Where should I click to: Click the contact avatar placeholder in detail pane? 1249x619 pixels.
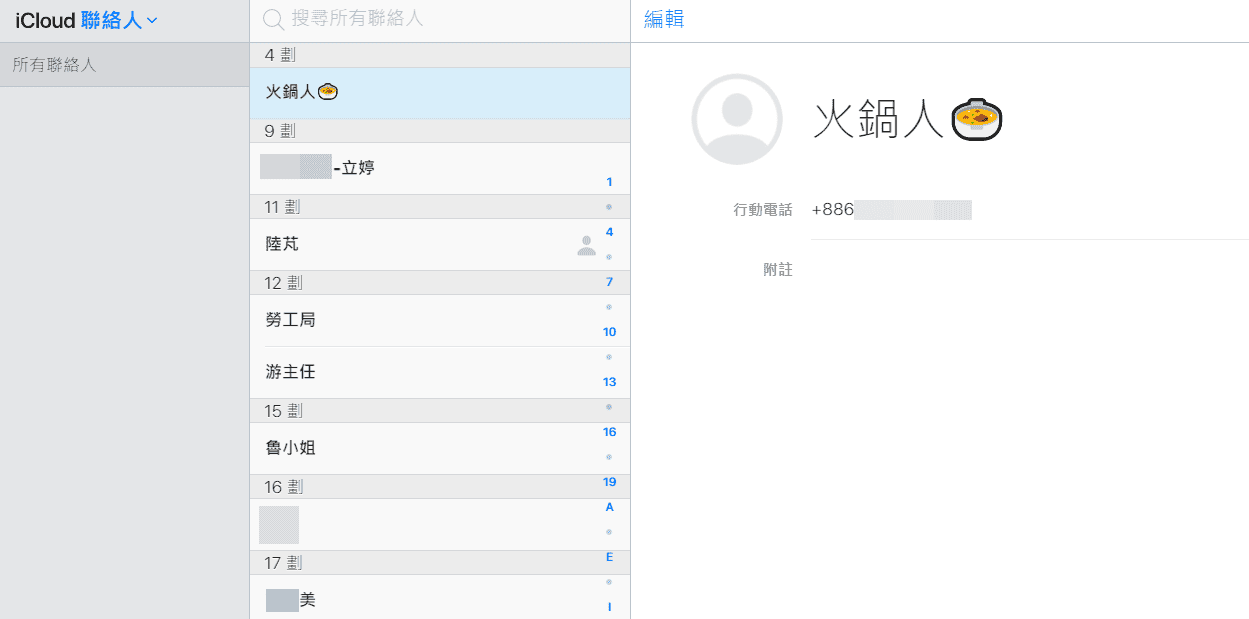click(737, 119)
